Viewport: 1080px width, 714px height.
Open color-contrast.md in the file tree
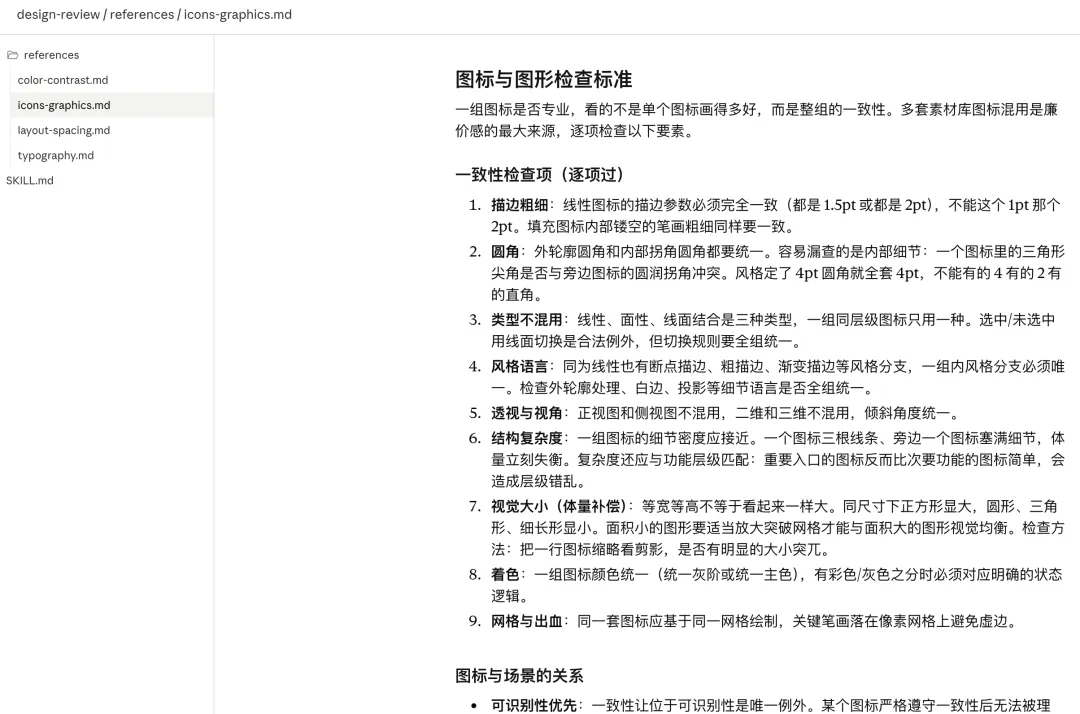pyautogui.click(x=63, y=80)
